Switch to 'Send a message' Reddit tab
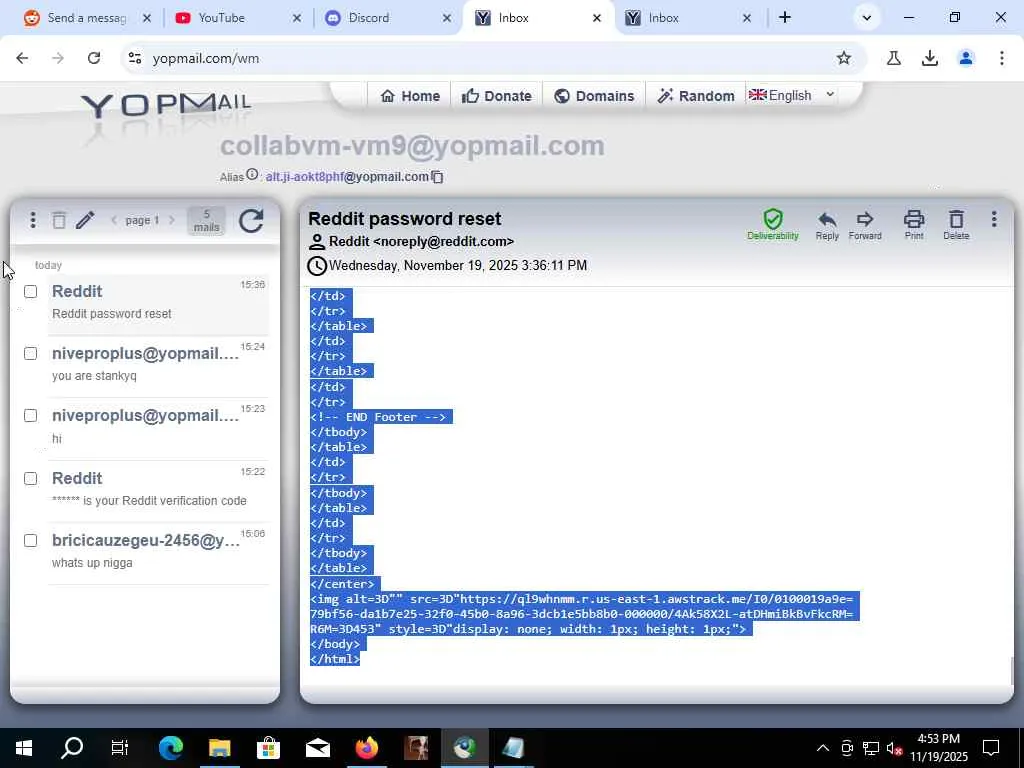The image size is (1024, 768). [86, 18]
